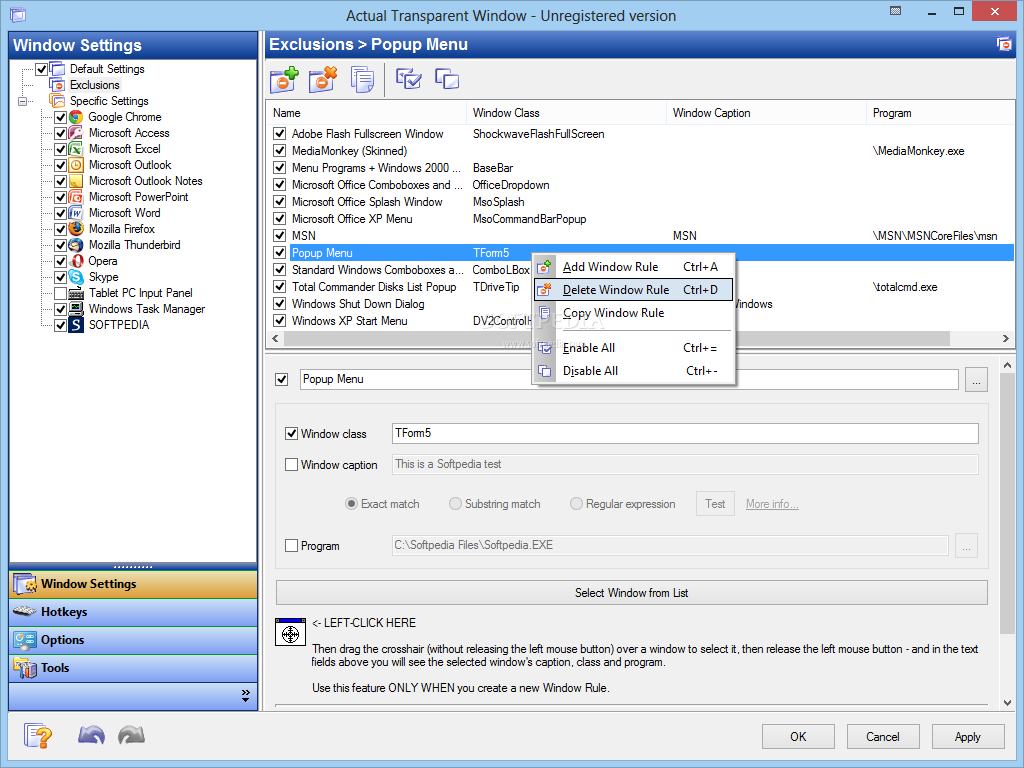Uncheck Adobe Flash Fullscreen Window rule
The height and width of the screenshot is (768, 1024).
click(x=280, y=133)
